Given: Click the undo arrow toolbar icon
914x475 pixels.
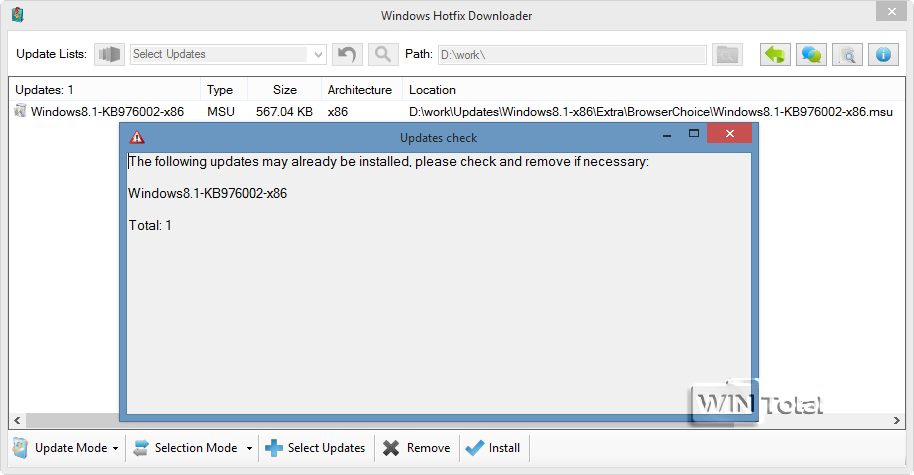Looking at the screenshot, I should [347, 54].
